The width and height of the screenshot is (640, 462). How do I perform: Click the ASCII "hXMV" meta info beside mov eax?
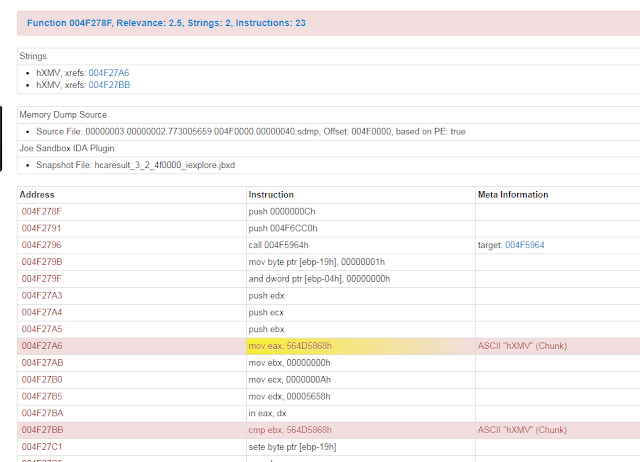pyautogui.click(x=522, y=346)
